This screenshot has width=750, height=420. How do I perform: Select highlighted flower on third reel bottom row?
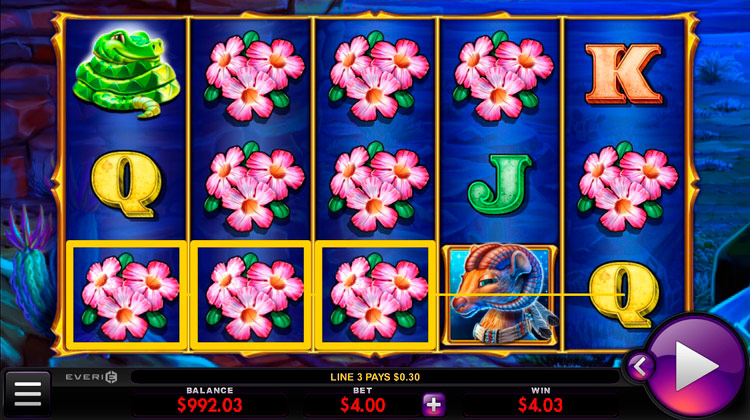coord(375,295)
